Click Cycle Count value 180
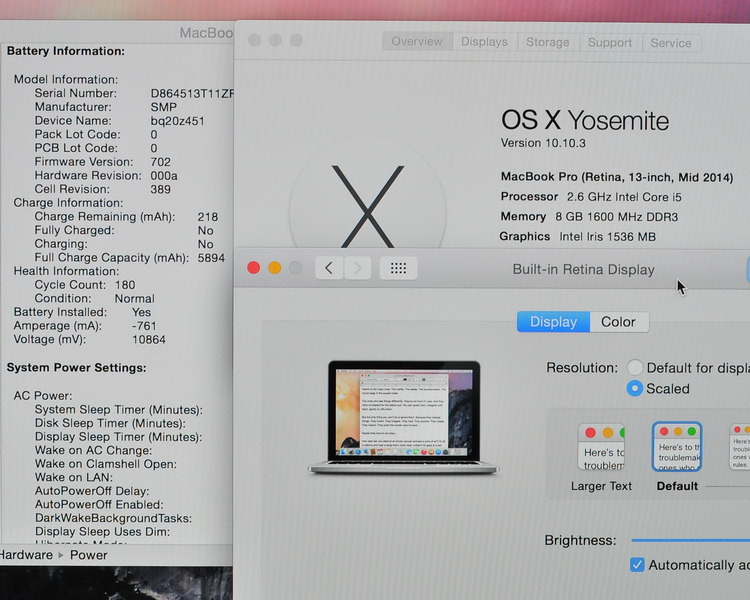 (125, 285)
